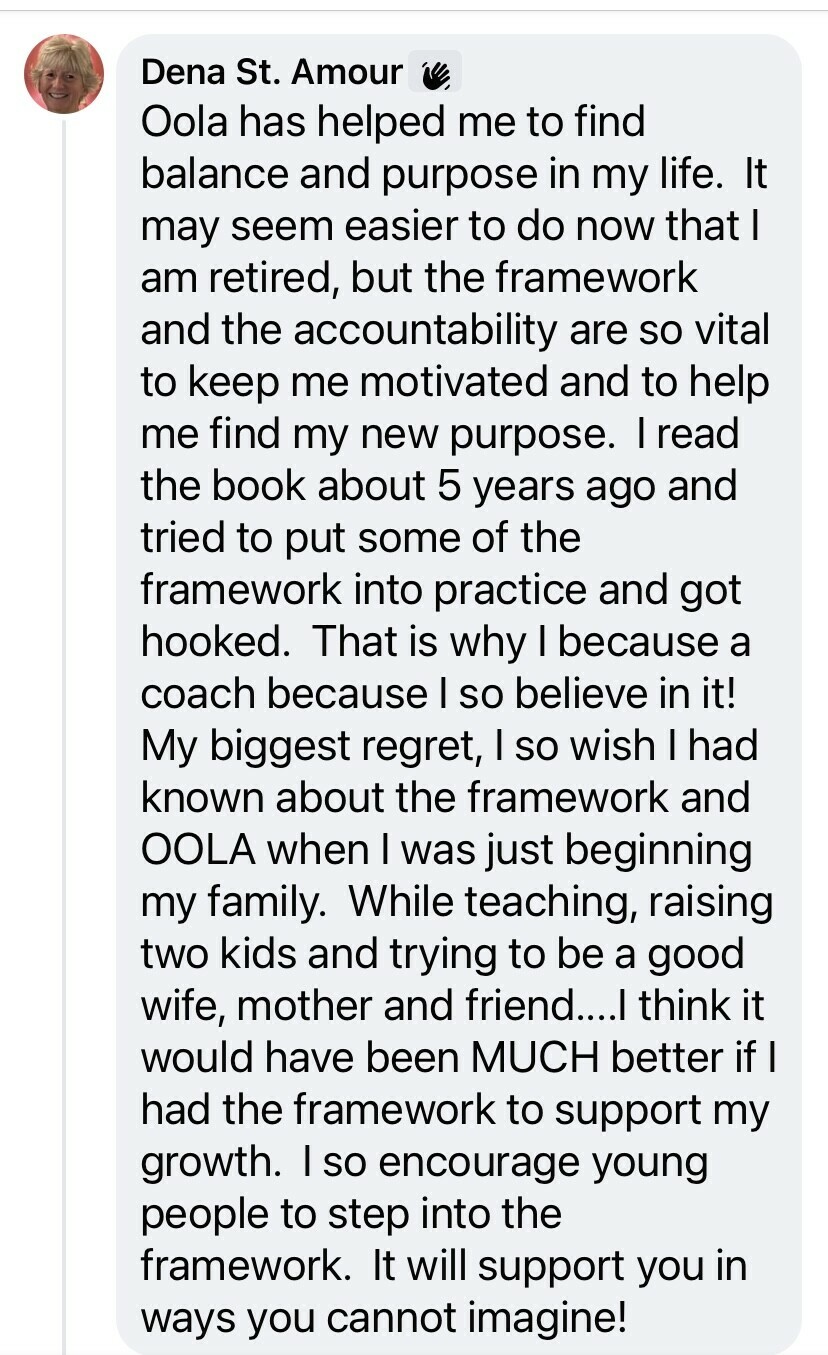Screen dimensions: 828x1355
Task: Open Dena St. Amour's profile picture
Action: coord(64,74)
